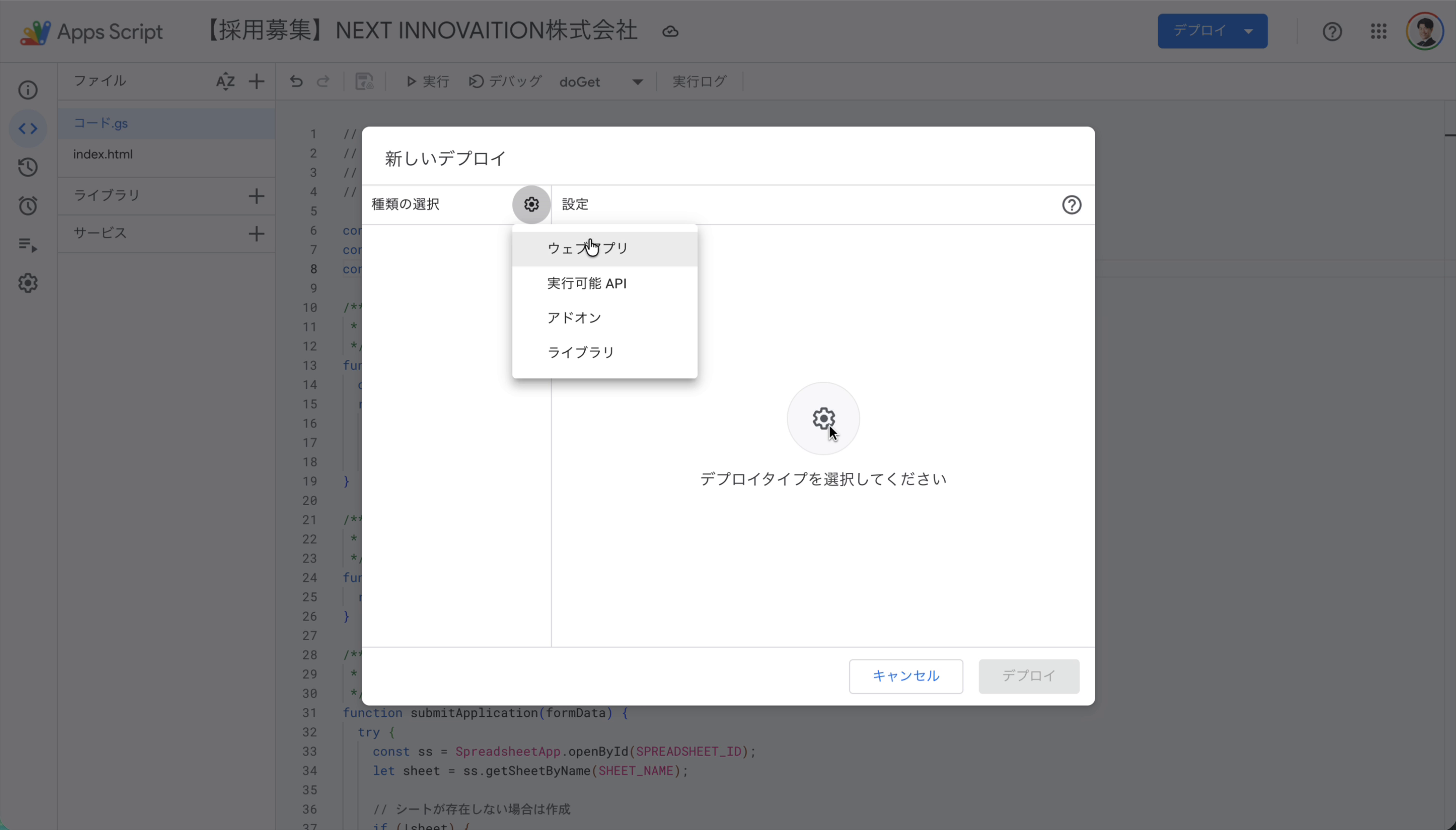The height and width of the screenshot is (830, 1456).
Task: Click the Undo icon in the toolbar
Action: pos(295,82)
